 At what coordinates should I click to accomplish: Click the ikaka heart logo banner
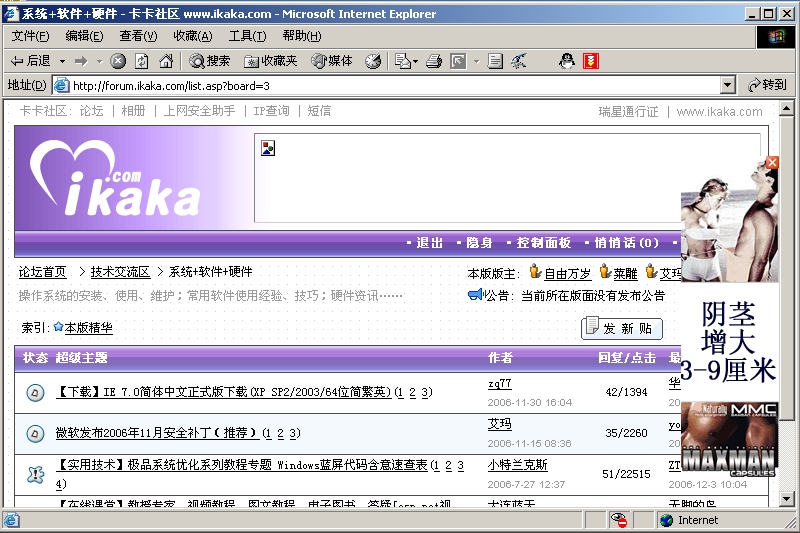pos(115,178)
